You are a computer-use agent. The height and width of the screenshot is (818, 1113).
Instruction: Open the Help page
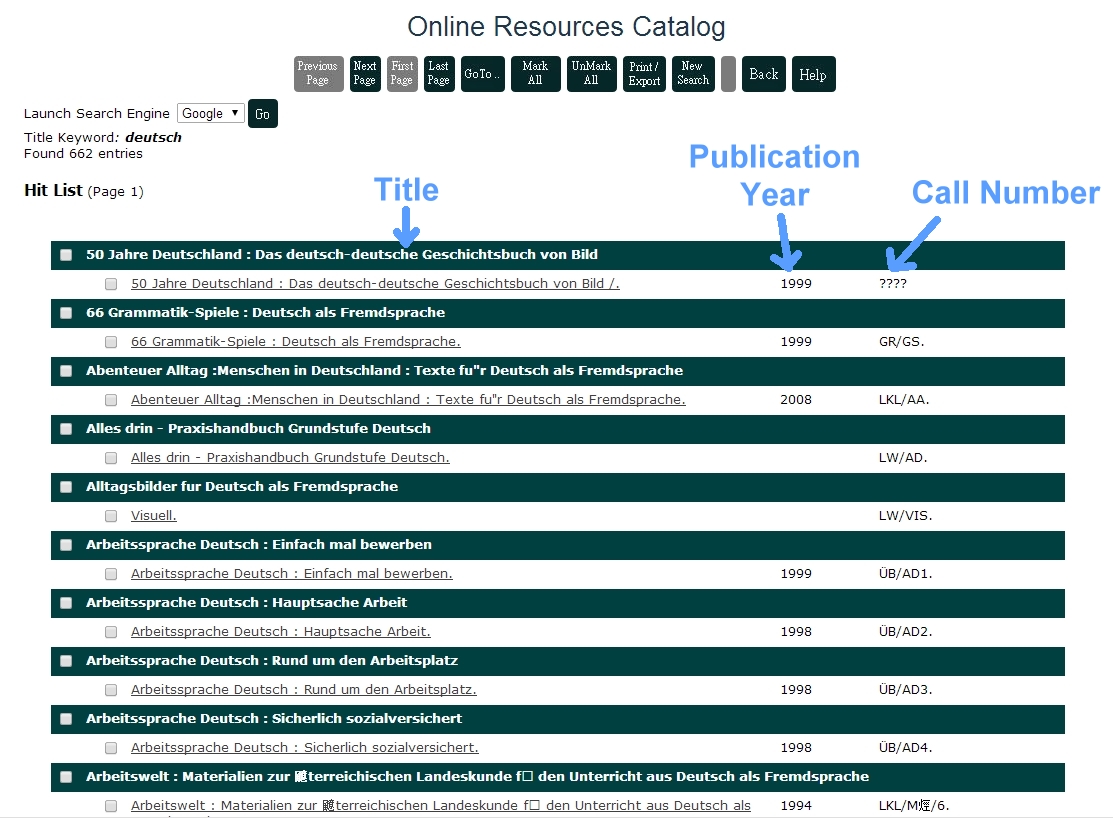coord(813,74)
